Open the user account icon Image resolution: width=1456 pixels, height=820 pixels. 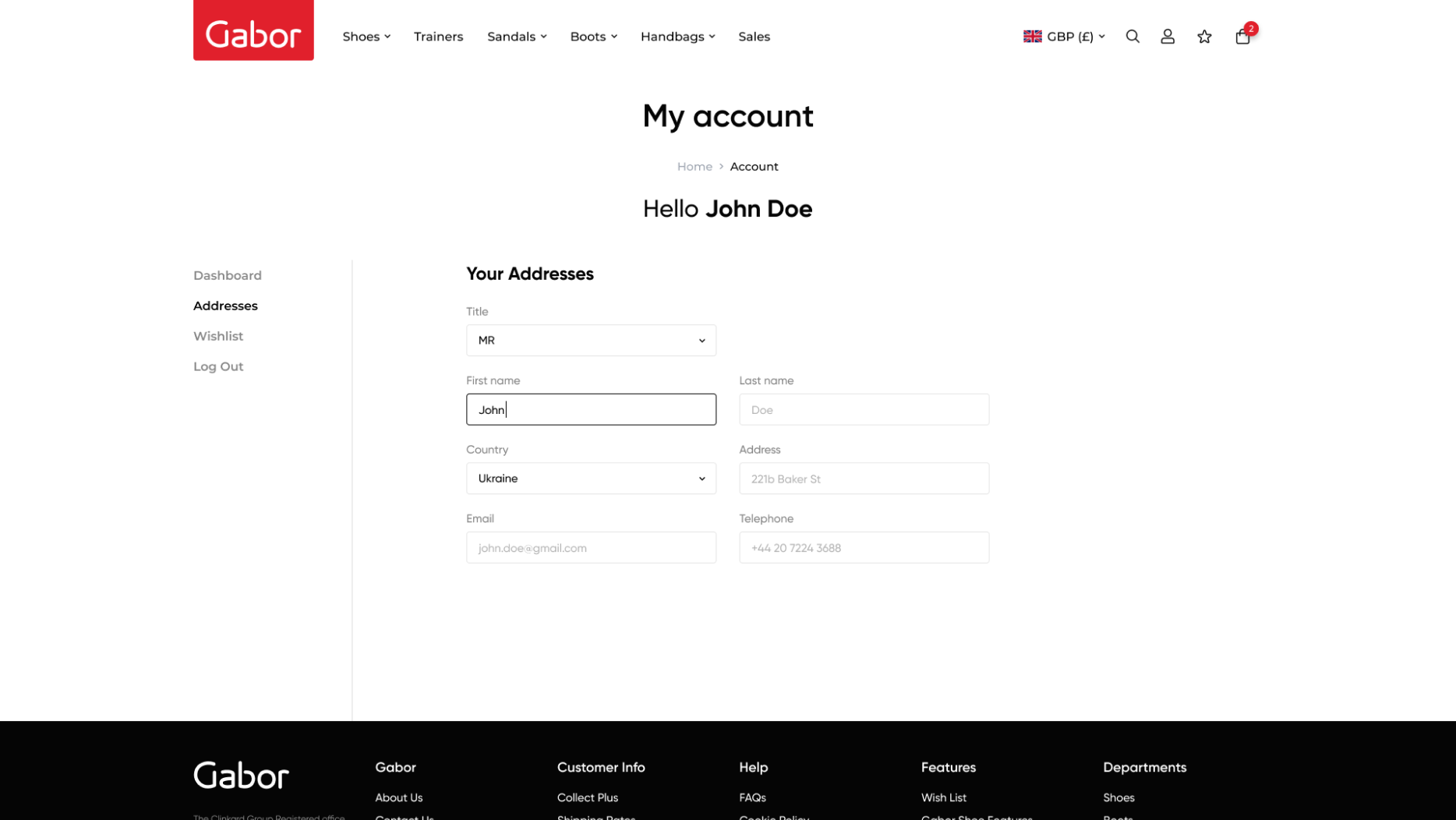click(1167, 37)
